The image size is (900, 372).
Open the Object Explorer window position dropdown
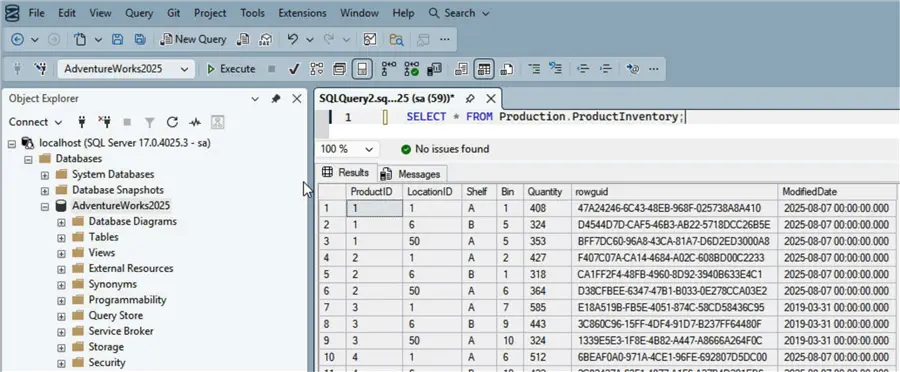pos(255,99)
